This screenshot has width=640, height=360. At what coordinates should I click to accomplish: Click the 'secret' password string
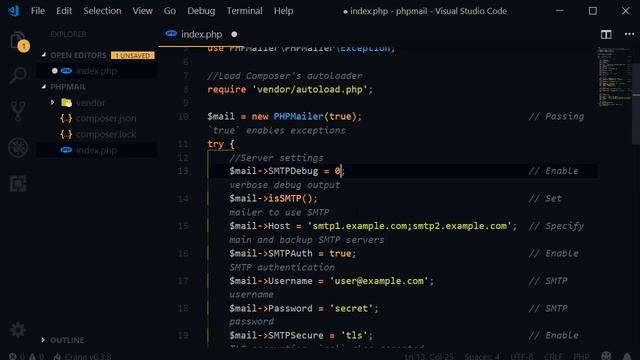[x=351, y=308]
